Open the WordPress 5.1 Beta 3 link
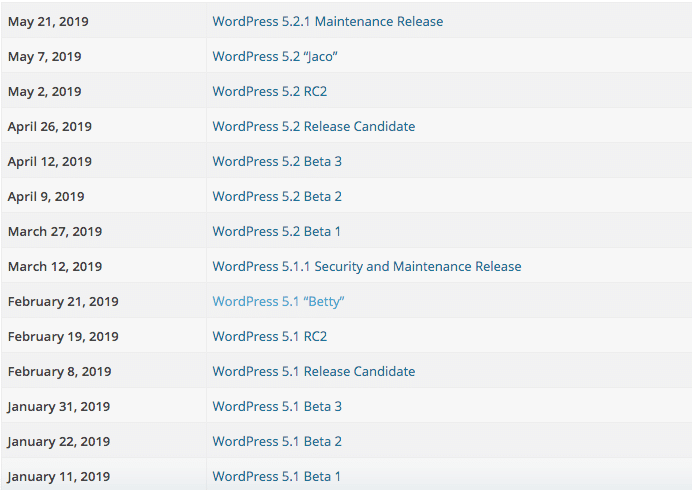Viewport: 692px width, 490px height. [x=276, y=406]
